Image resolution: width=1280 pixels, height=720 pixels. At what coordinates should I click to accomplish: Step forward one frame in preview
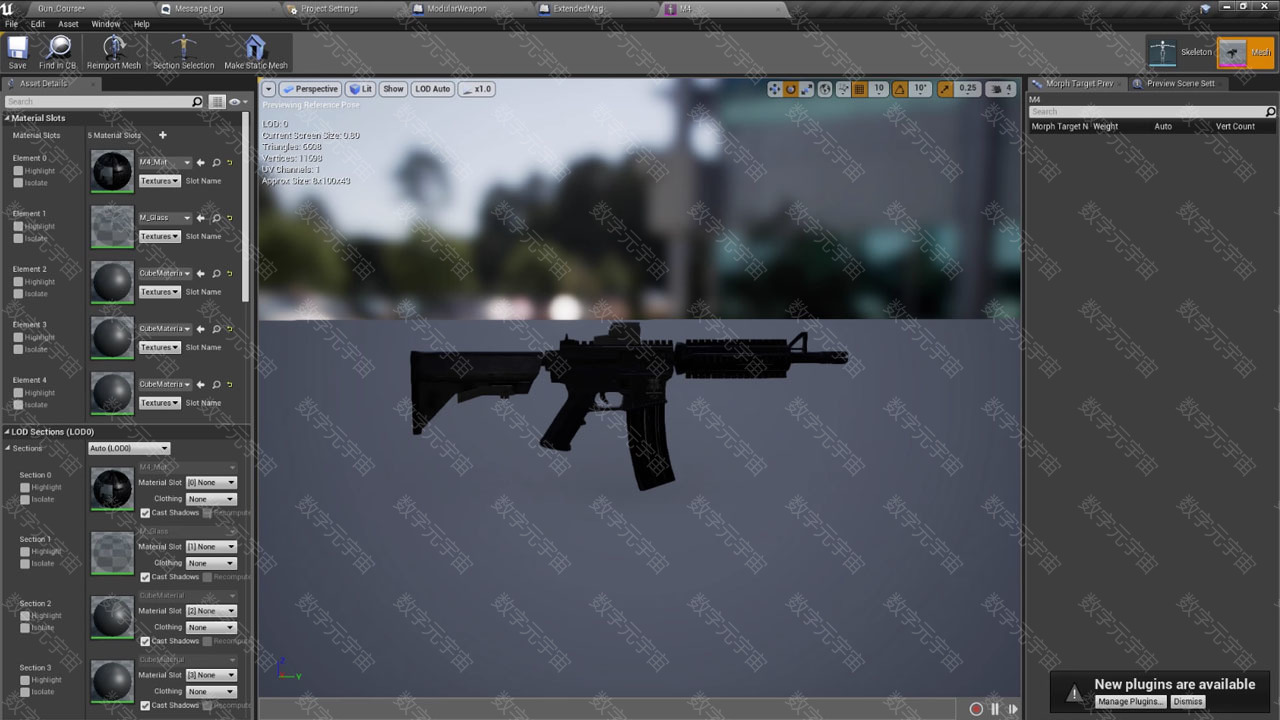[x=1013, y=709]
